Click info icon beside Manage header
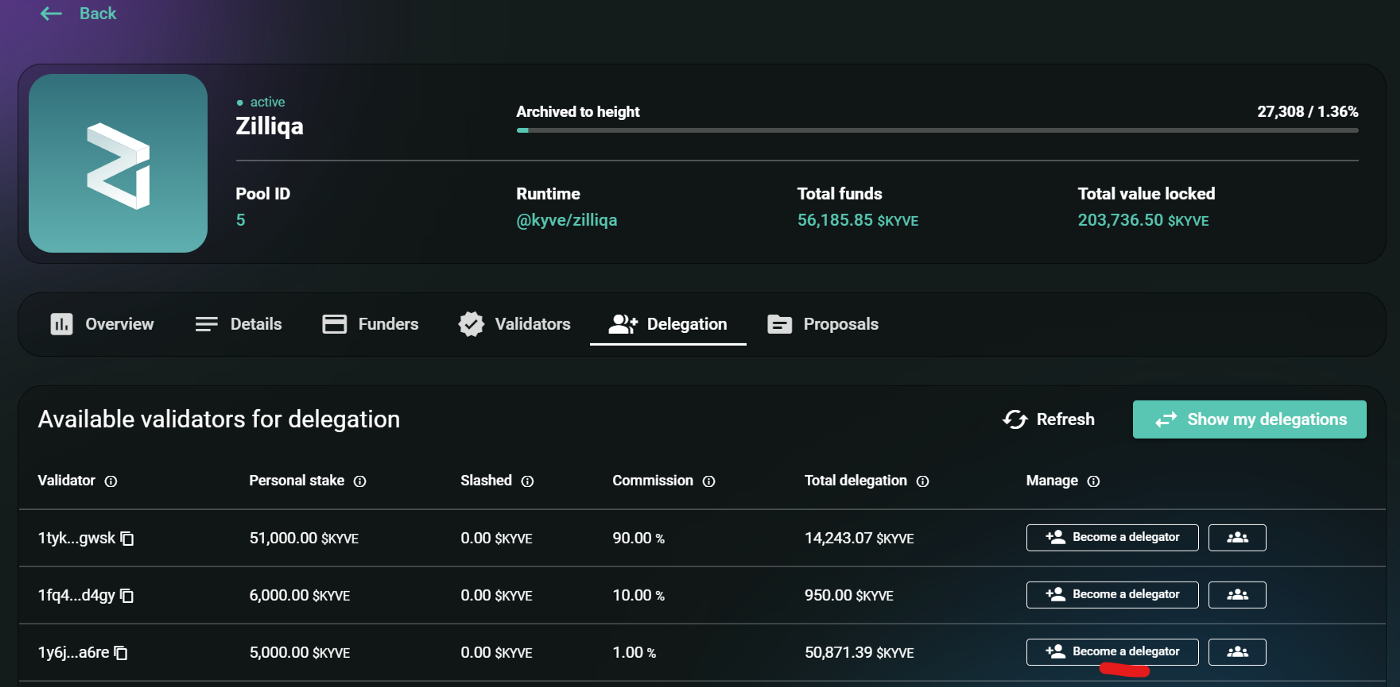 [x=1094, y=481]
